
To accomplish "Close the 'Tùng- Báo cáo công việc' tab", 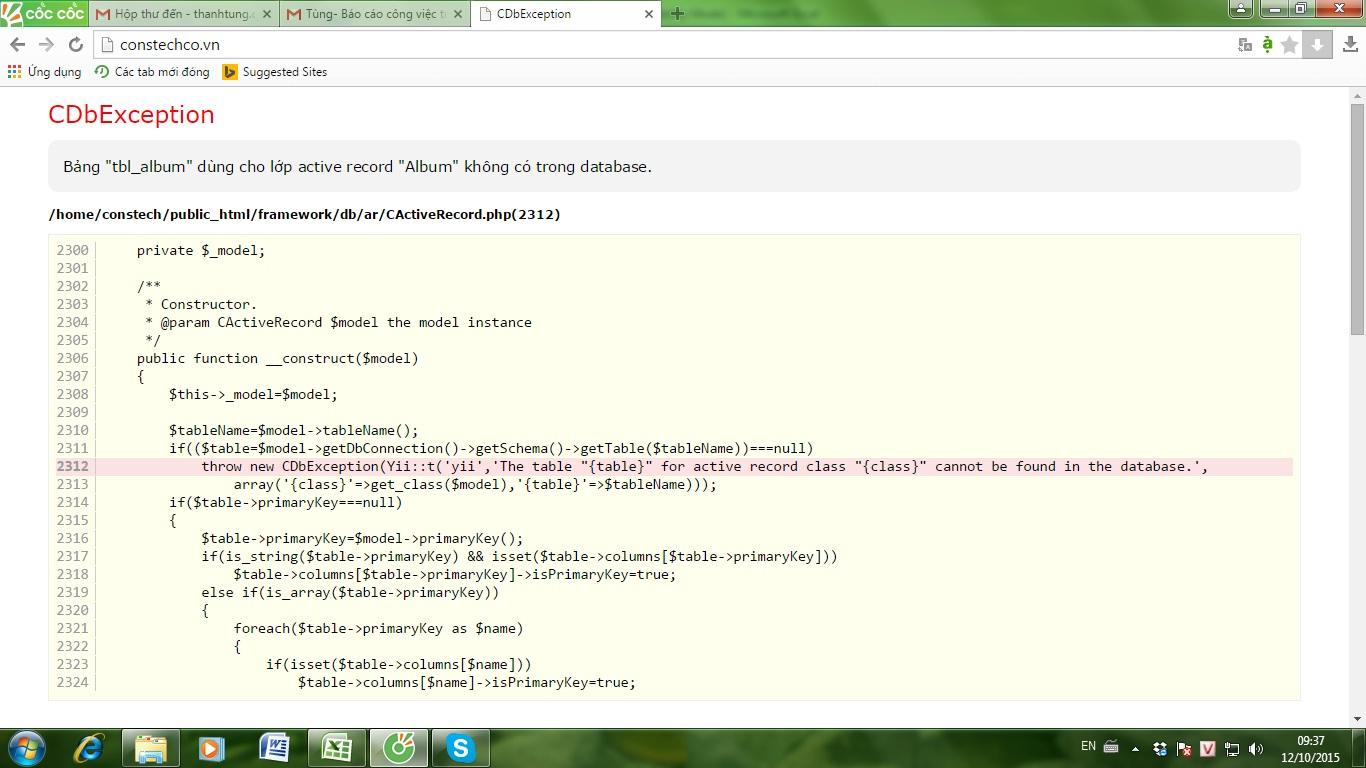I will tap(456, 14).
